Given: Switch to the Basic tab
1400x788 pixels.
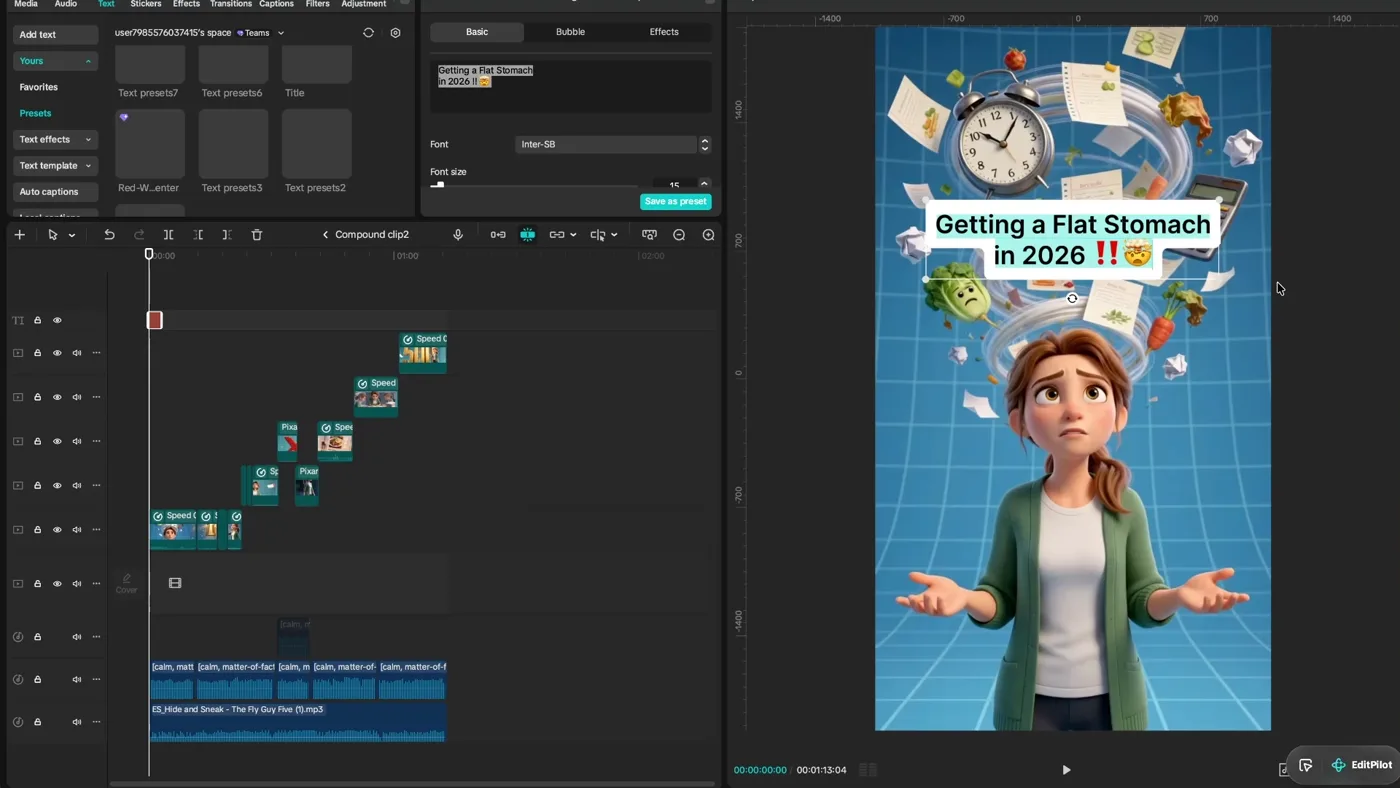Looking at the screenshot, I should 477,32.
